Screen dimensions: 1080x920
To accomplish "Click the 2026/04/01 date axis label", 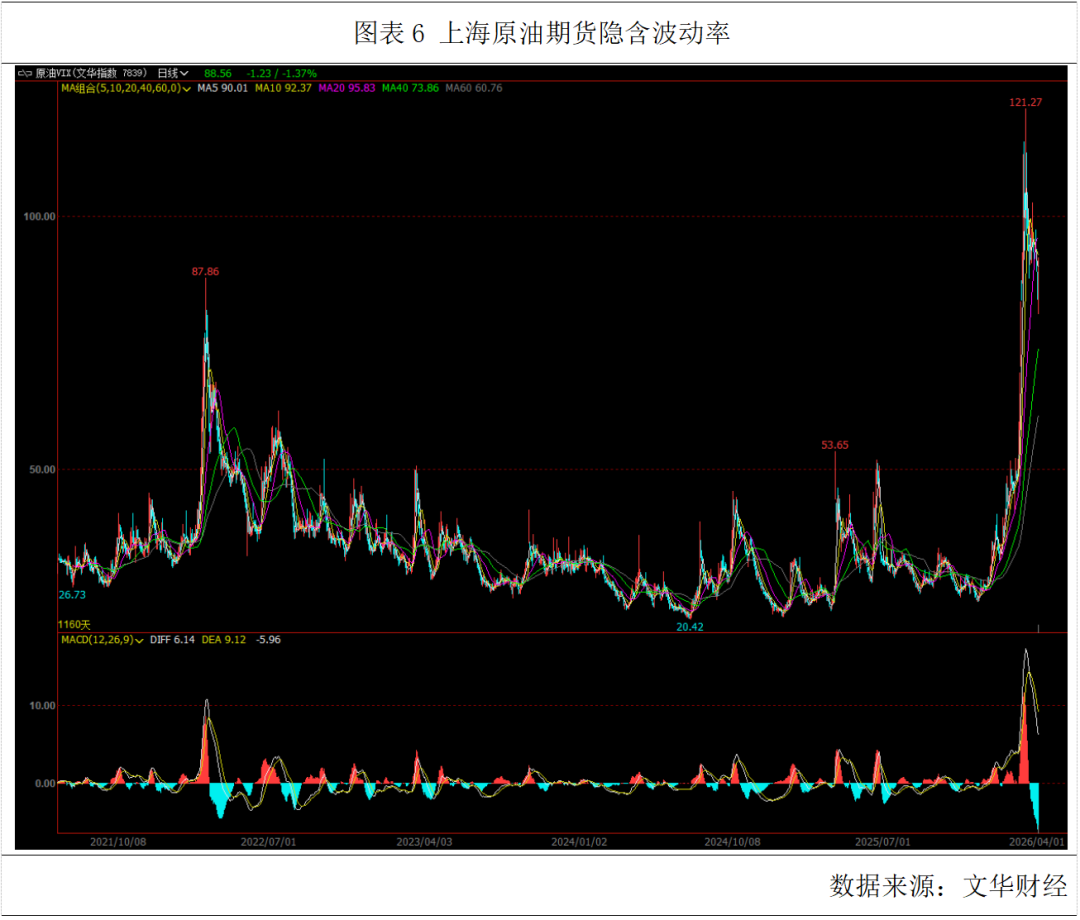I will (1037, 842).
